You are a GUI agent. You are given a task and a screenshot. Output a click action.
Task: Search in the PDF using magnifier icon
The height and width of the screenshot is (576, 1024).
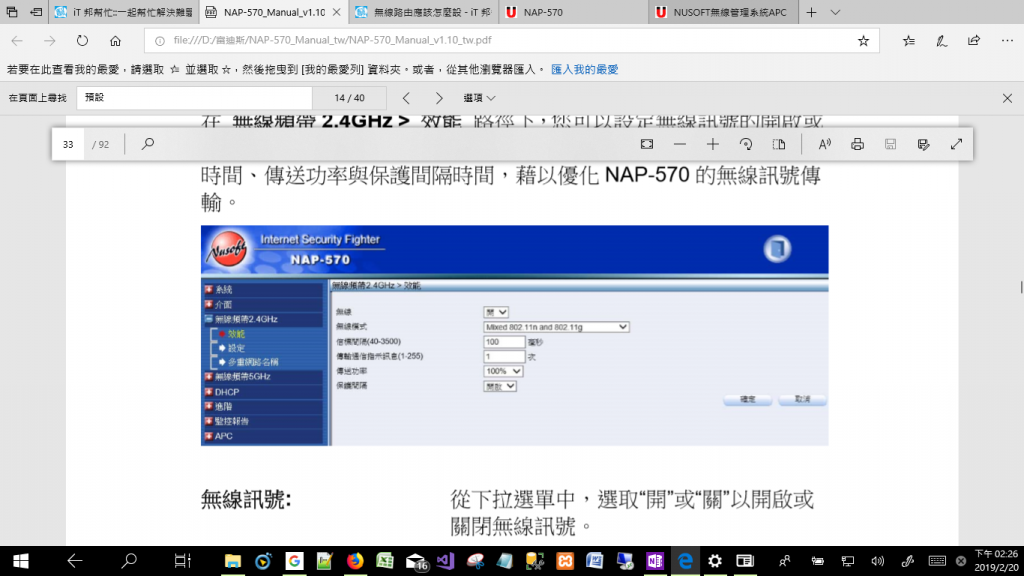pos(148,144)
